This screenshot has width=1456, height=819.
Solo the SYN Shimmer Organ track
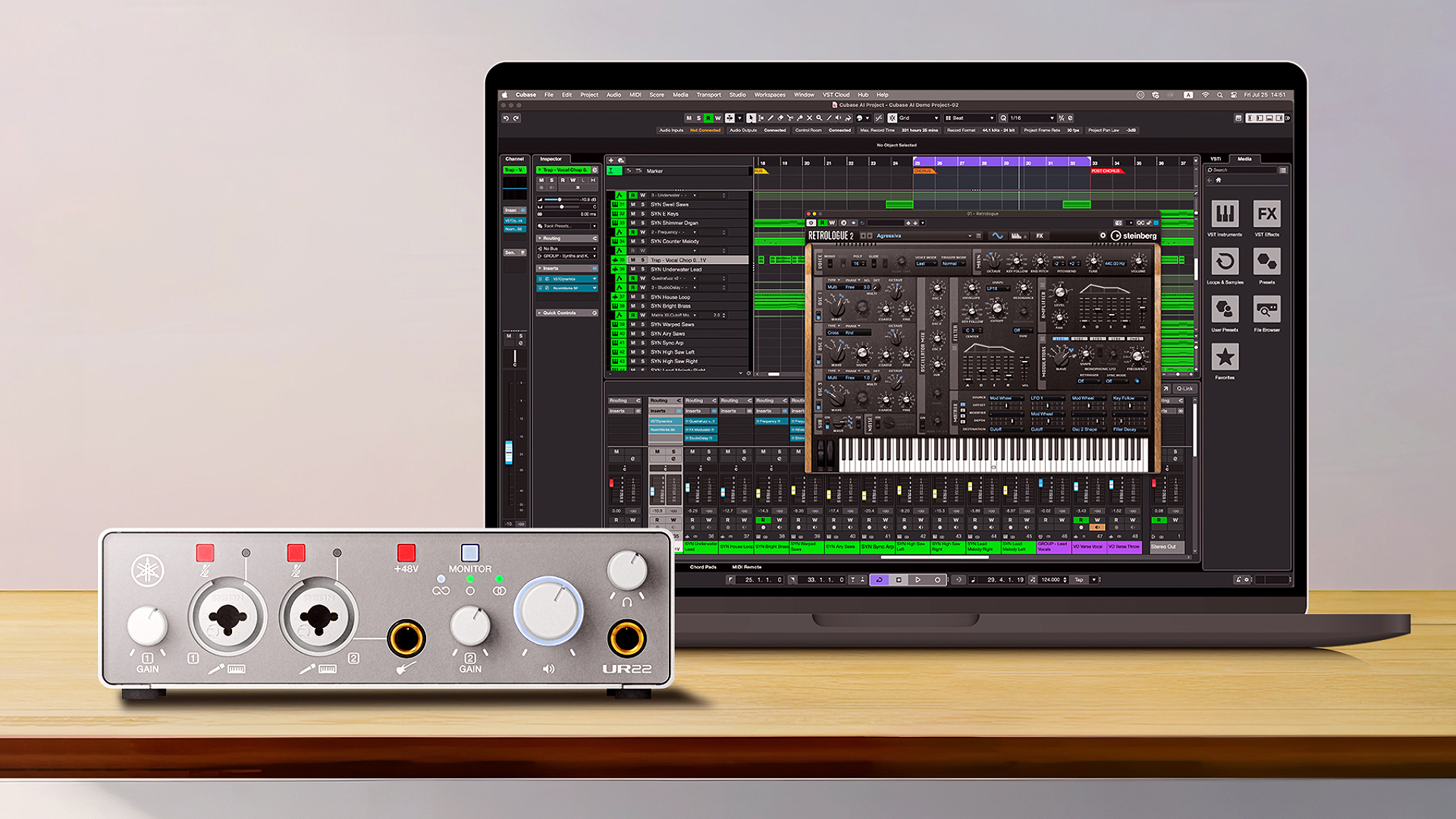point(643,223)
